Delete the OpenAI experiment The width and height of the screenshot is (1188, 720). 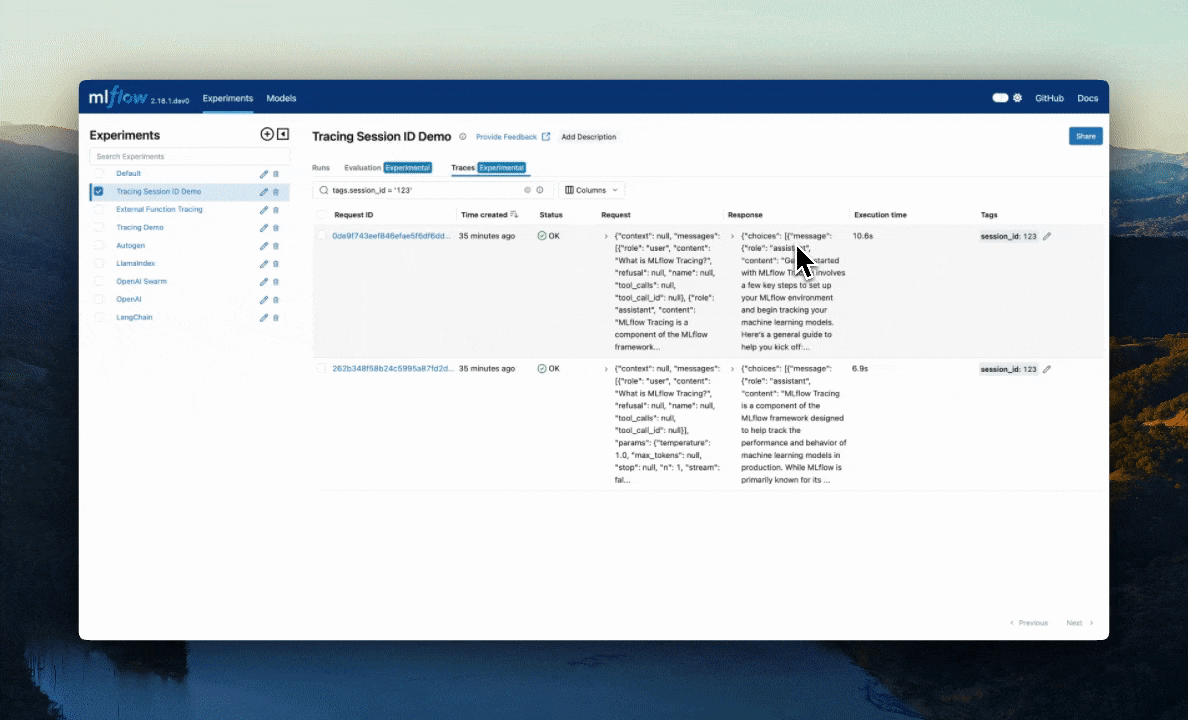276,300
